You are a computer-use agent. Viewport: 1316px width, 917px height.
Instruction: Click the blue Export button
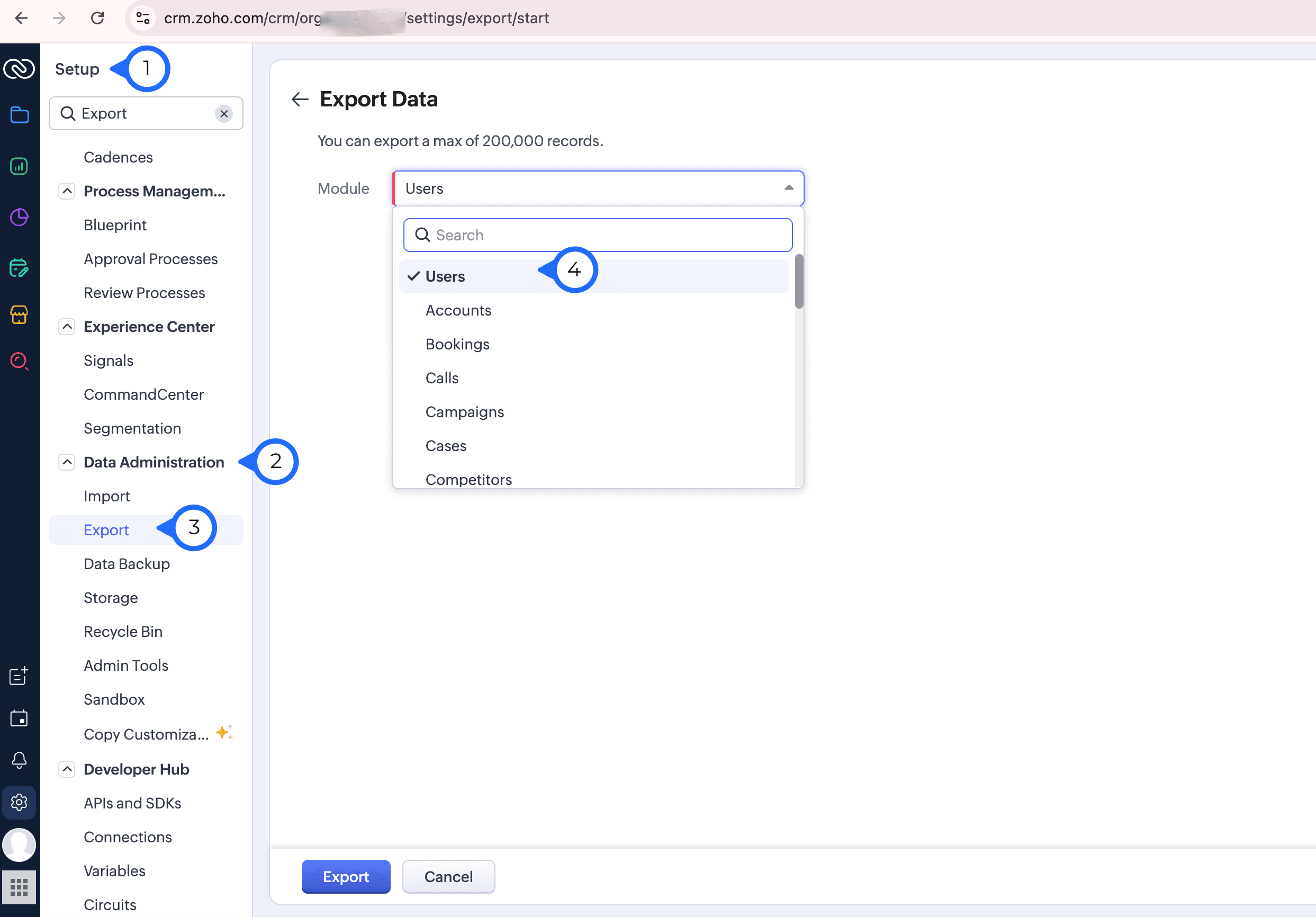(346, 876)
